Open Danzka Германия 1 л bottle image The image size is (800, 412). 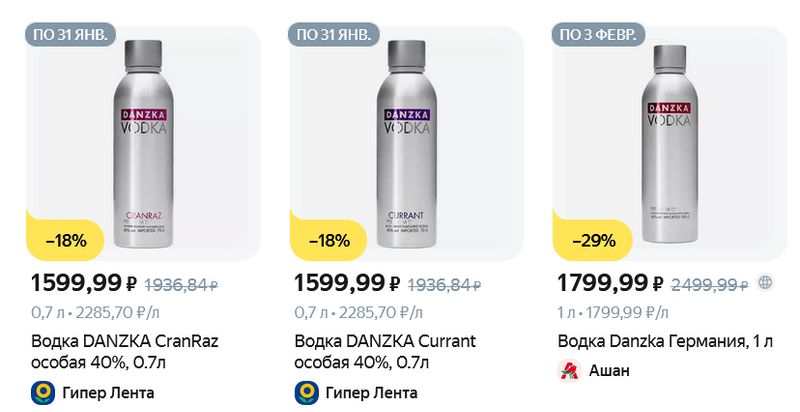click(x=670, y=148)
